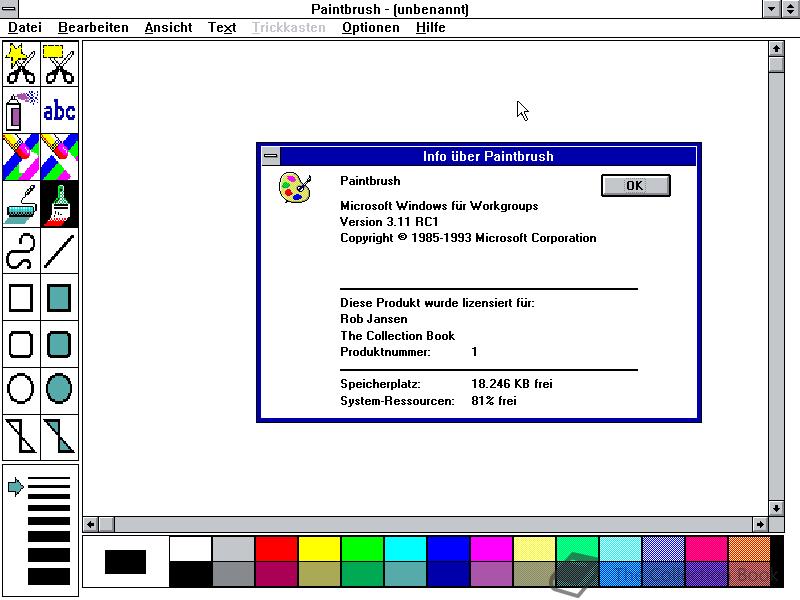
Task: Open the Optionen menu
Action: tap(370, 27)
